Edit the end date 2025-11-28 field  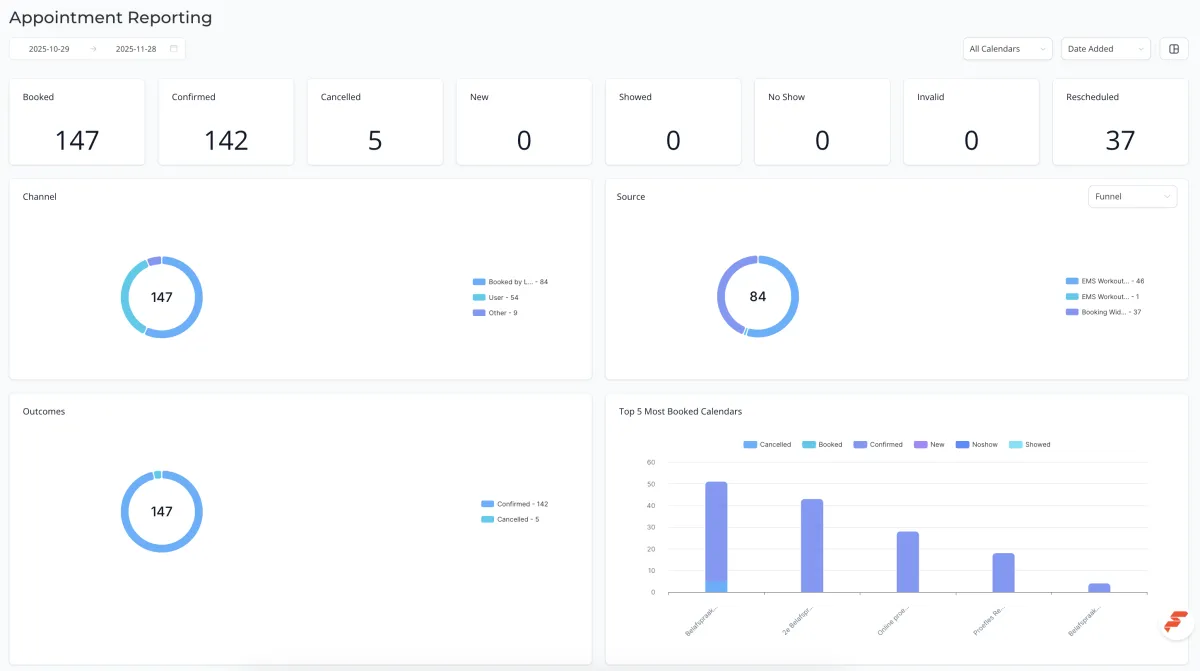136,48
